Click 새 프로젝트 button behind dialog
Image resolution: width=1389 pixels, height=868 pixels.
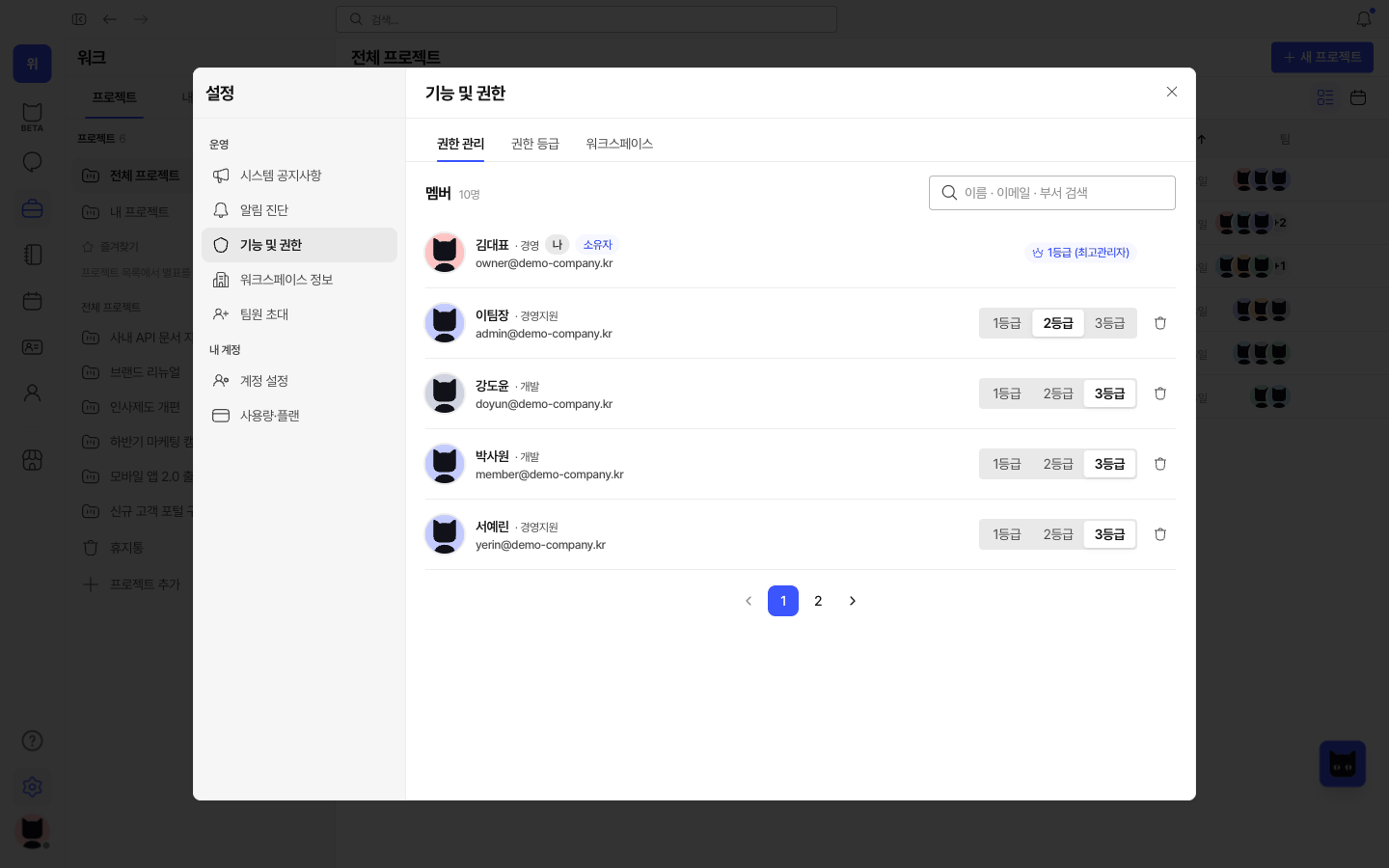point(1322,57)
